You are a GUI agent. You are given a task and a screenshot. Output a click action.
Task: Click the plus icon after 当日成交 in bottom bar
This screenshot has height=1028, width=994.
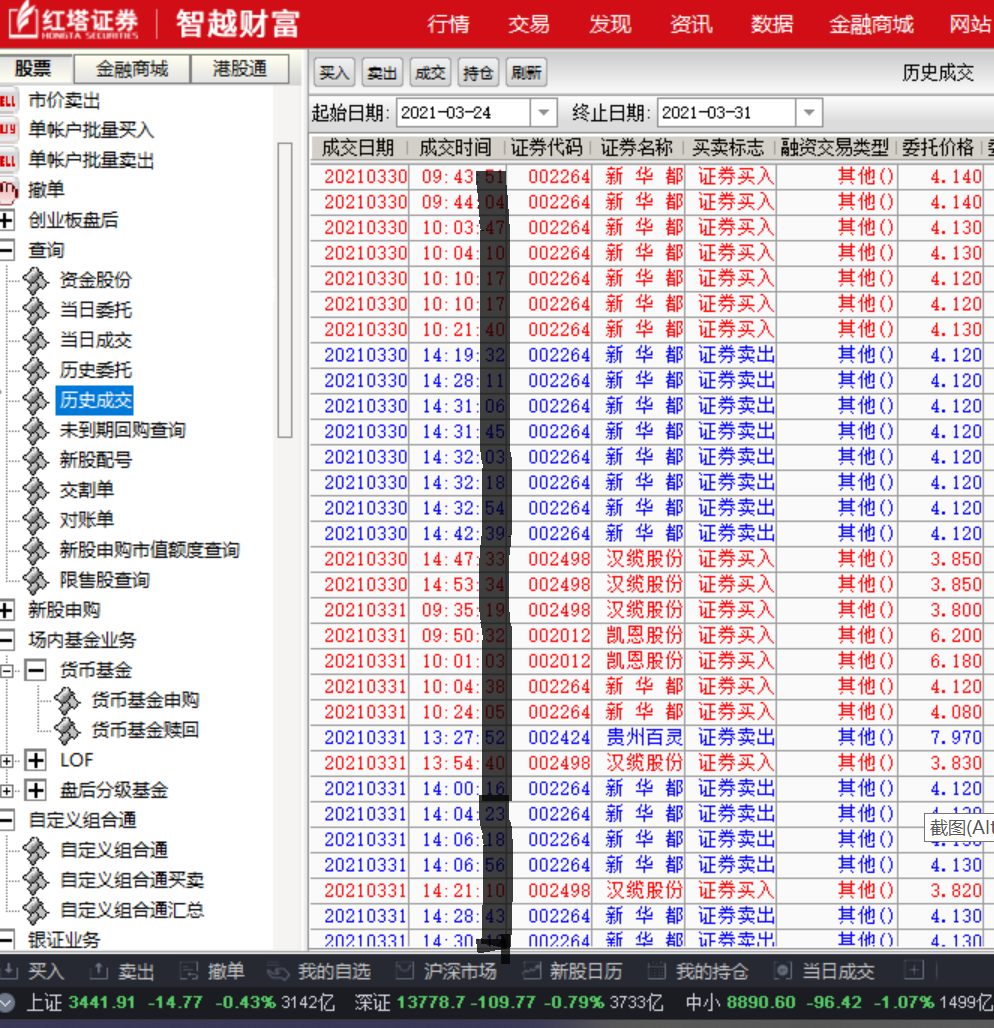[x=913, y=970]
